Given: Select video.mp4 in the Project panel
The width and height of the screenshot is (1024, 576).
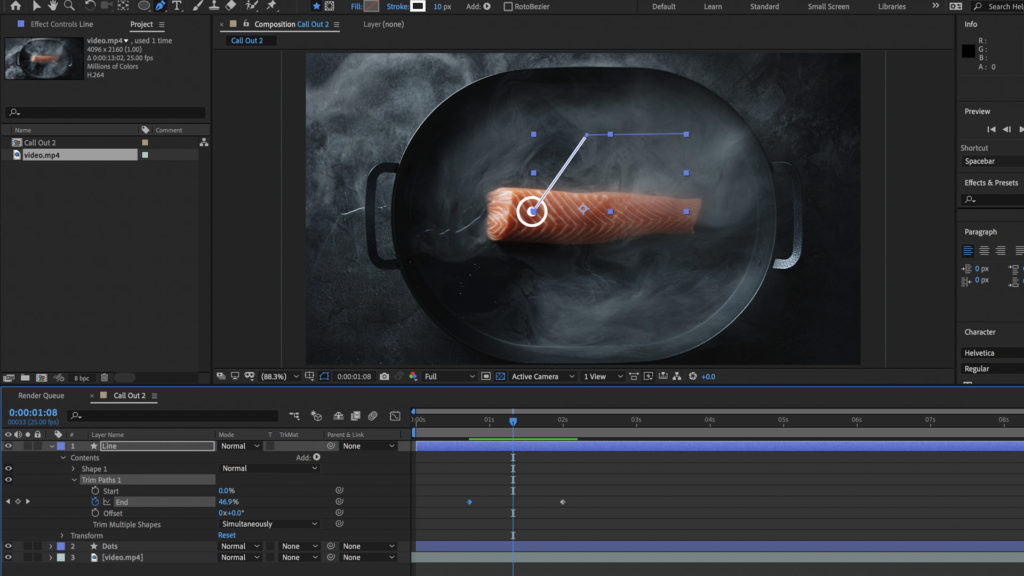Looking at the screenshot, I should [x=41, y=155].
